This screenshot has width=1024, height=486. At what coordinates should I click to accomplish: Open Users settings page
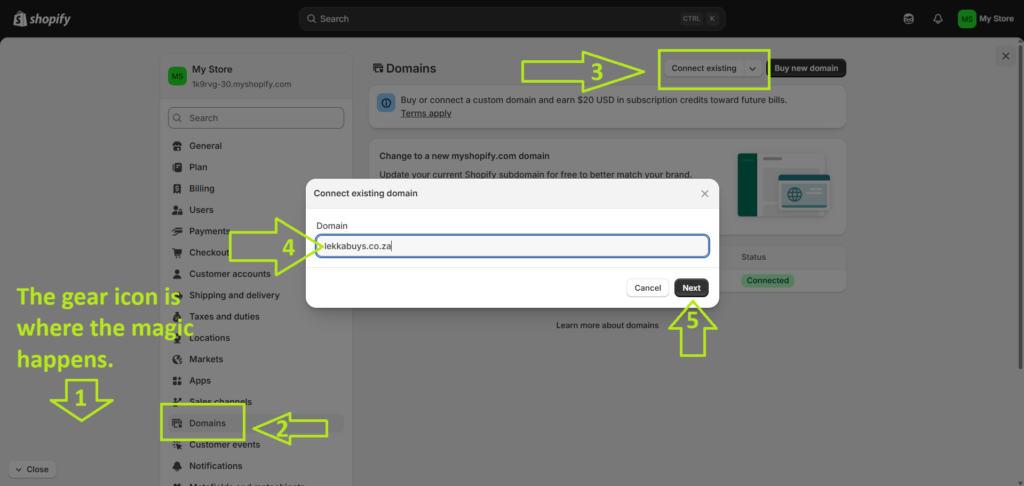[200, 210]
